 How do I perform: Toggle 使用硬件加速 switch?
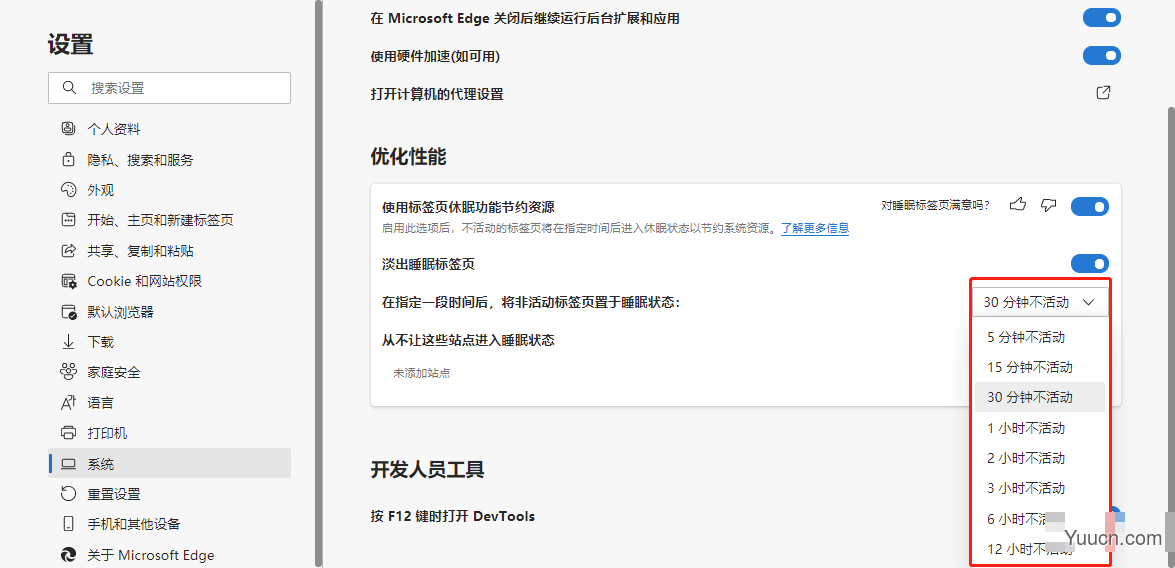pos(1102,55)
